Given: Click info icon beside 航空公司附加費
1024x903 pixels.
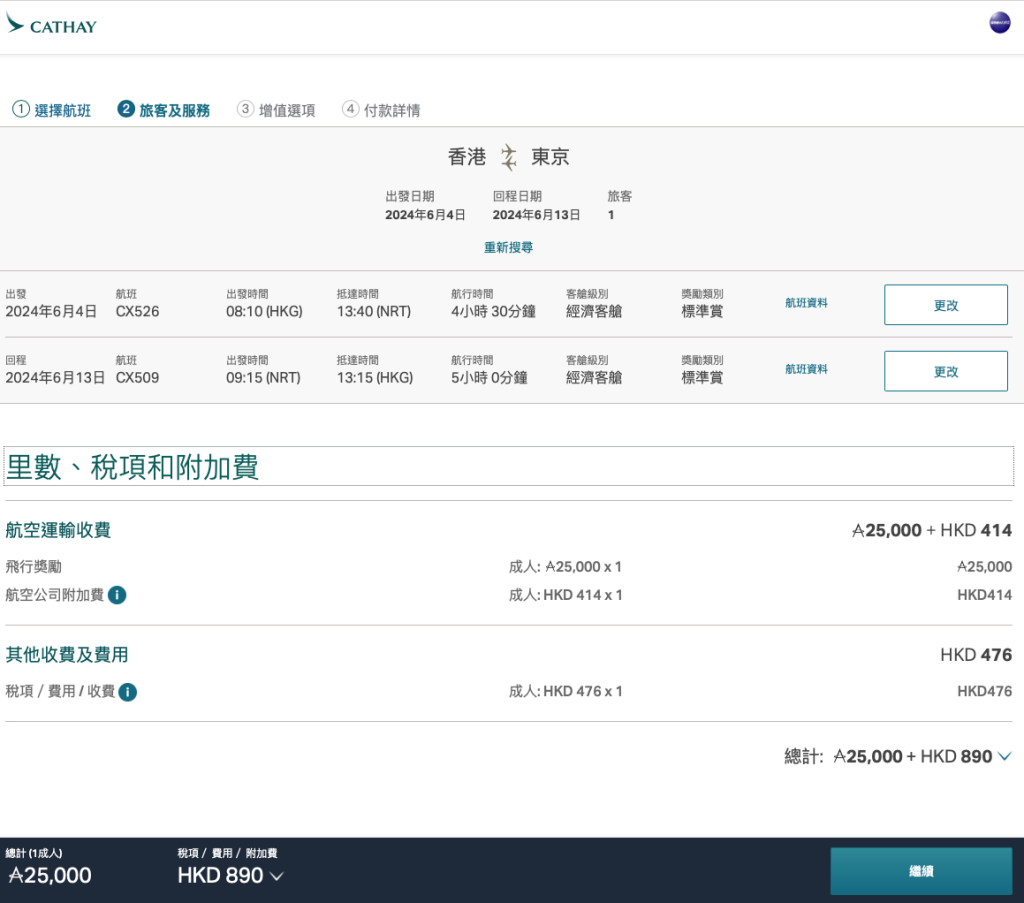Looking at the screenshot, I should tap(117, 595).
